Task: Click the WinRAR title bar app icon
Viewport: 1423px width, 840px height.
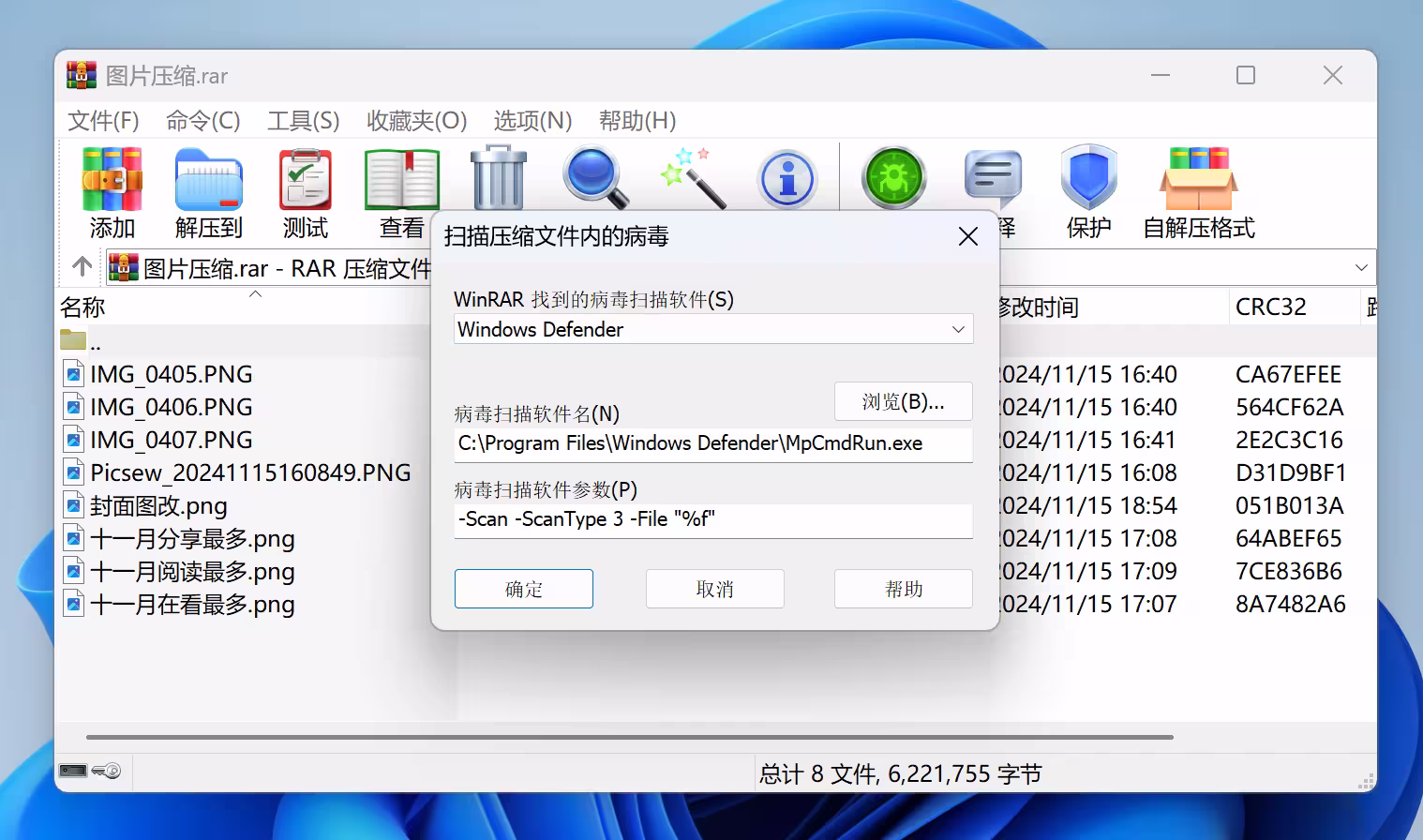Action: [82, 75]
